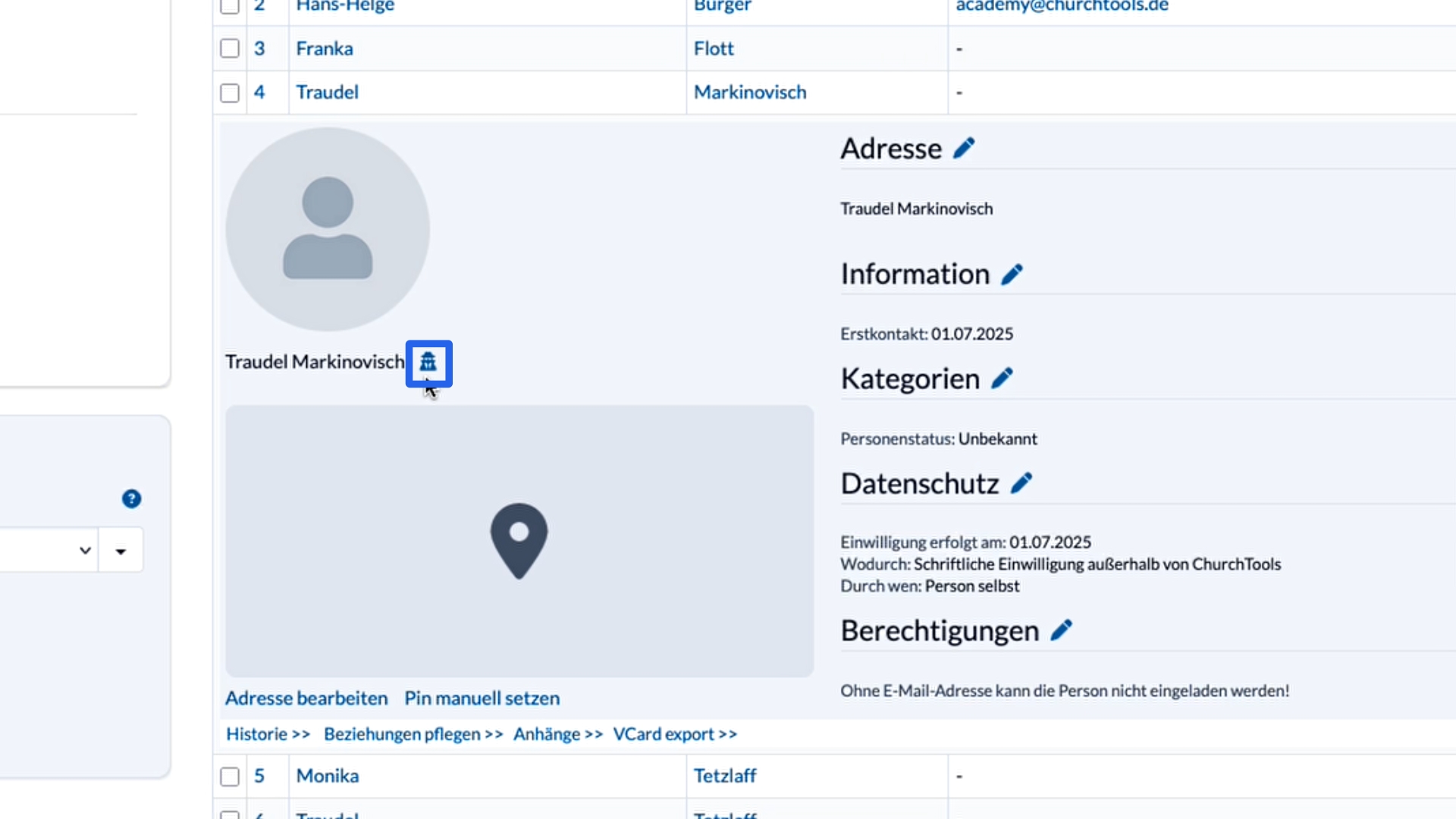The width and height of the screenshot is (1456, 819).
Task: Open Beziehungen pflegen >> section
Action: pos(413,734)
